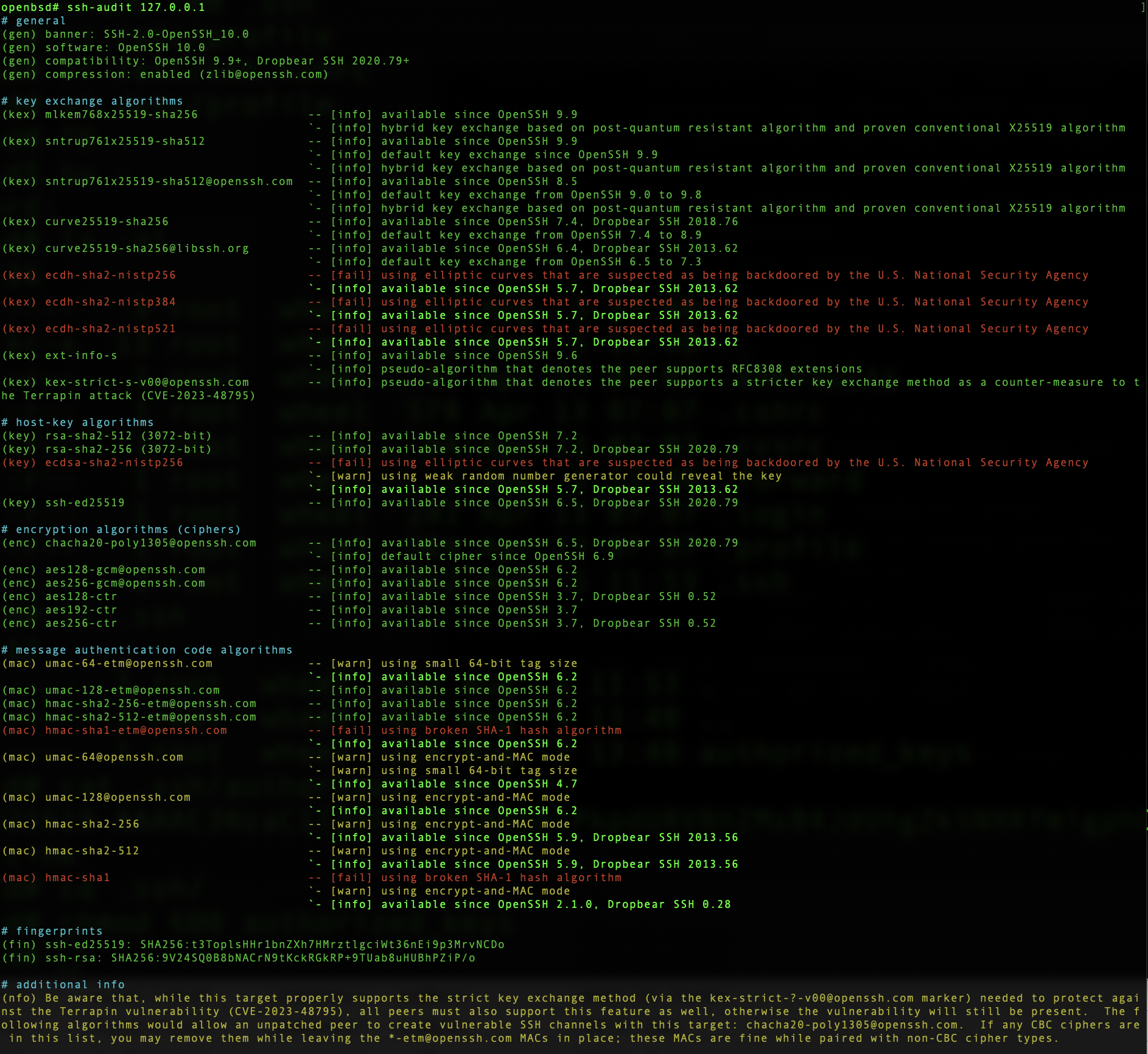Click the '# additional info' section heading

coord(63,985)
